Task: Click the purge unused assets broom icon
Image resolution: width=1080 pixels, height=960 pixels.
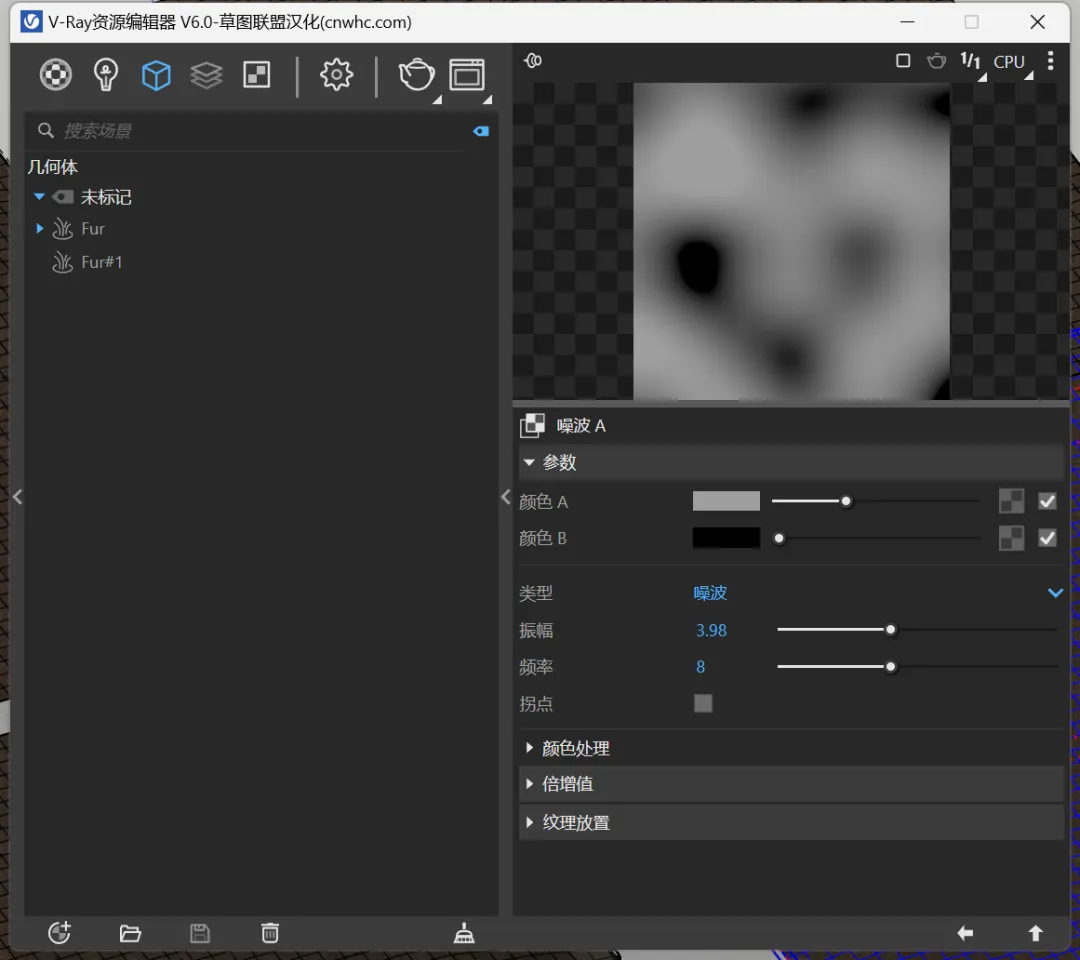Action: click(x=464, y=933)
